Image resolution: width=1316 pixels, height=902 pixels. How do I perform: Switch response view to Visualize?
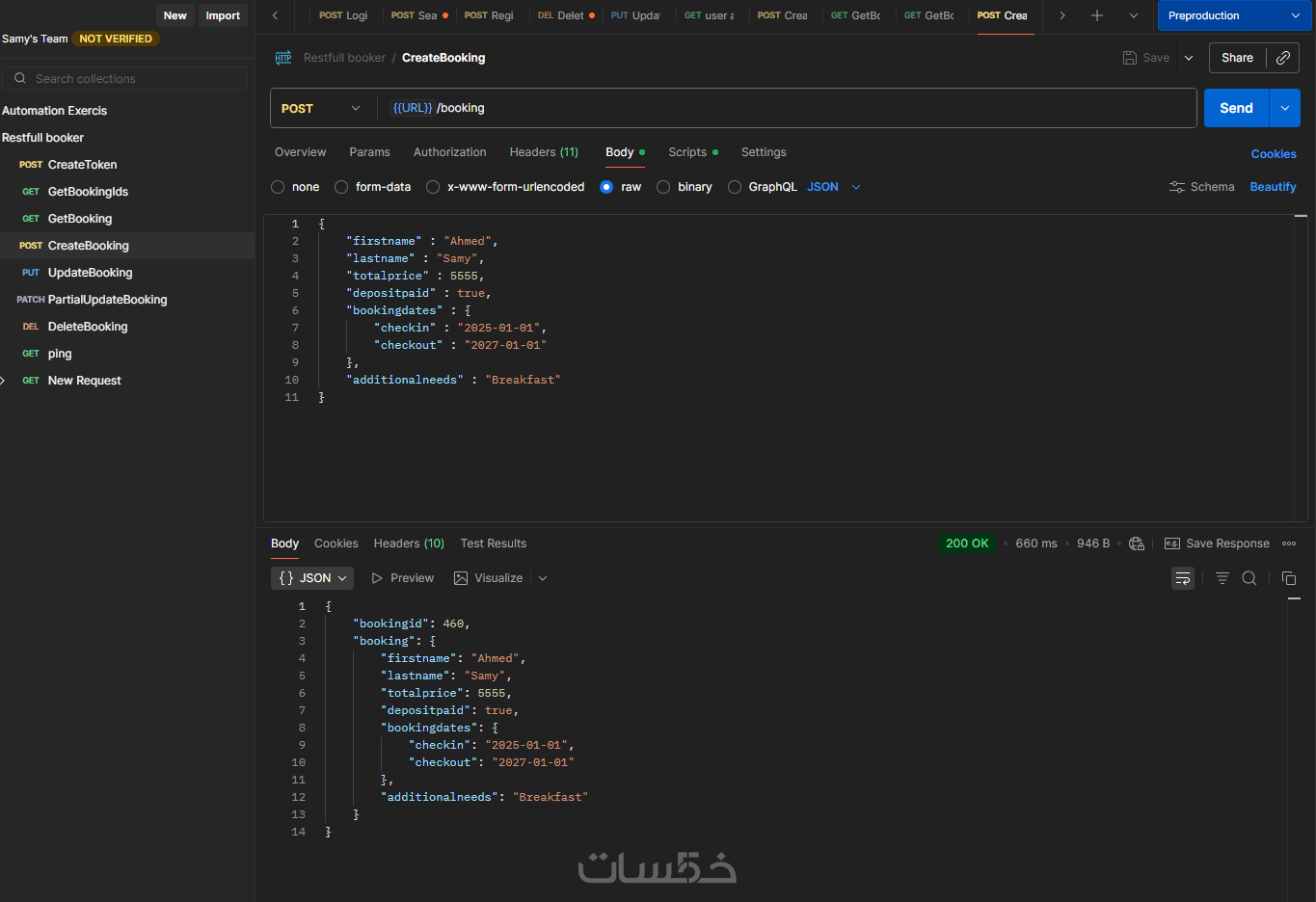[489, 578]
